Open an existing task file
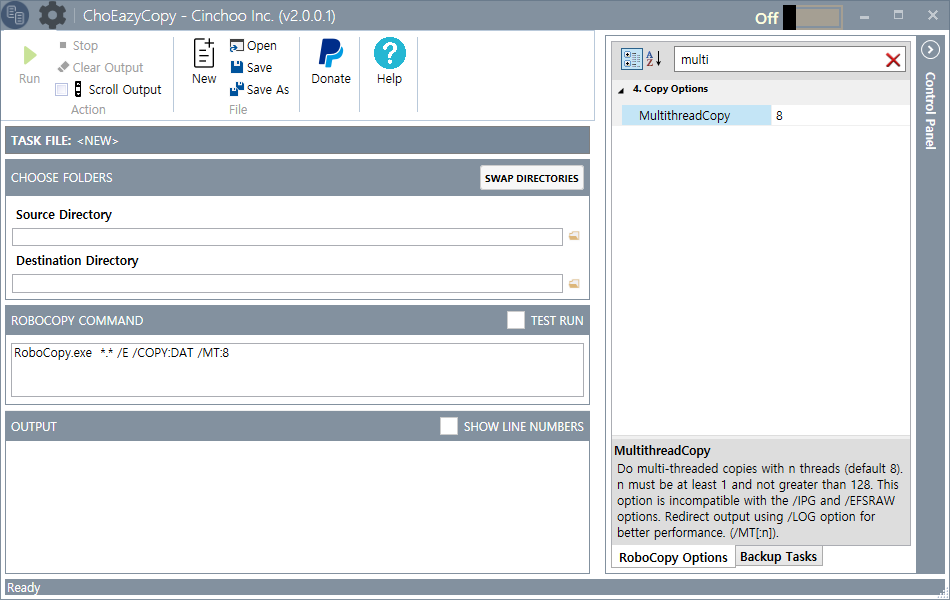 tap(253, 45)
